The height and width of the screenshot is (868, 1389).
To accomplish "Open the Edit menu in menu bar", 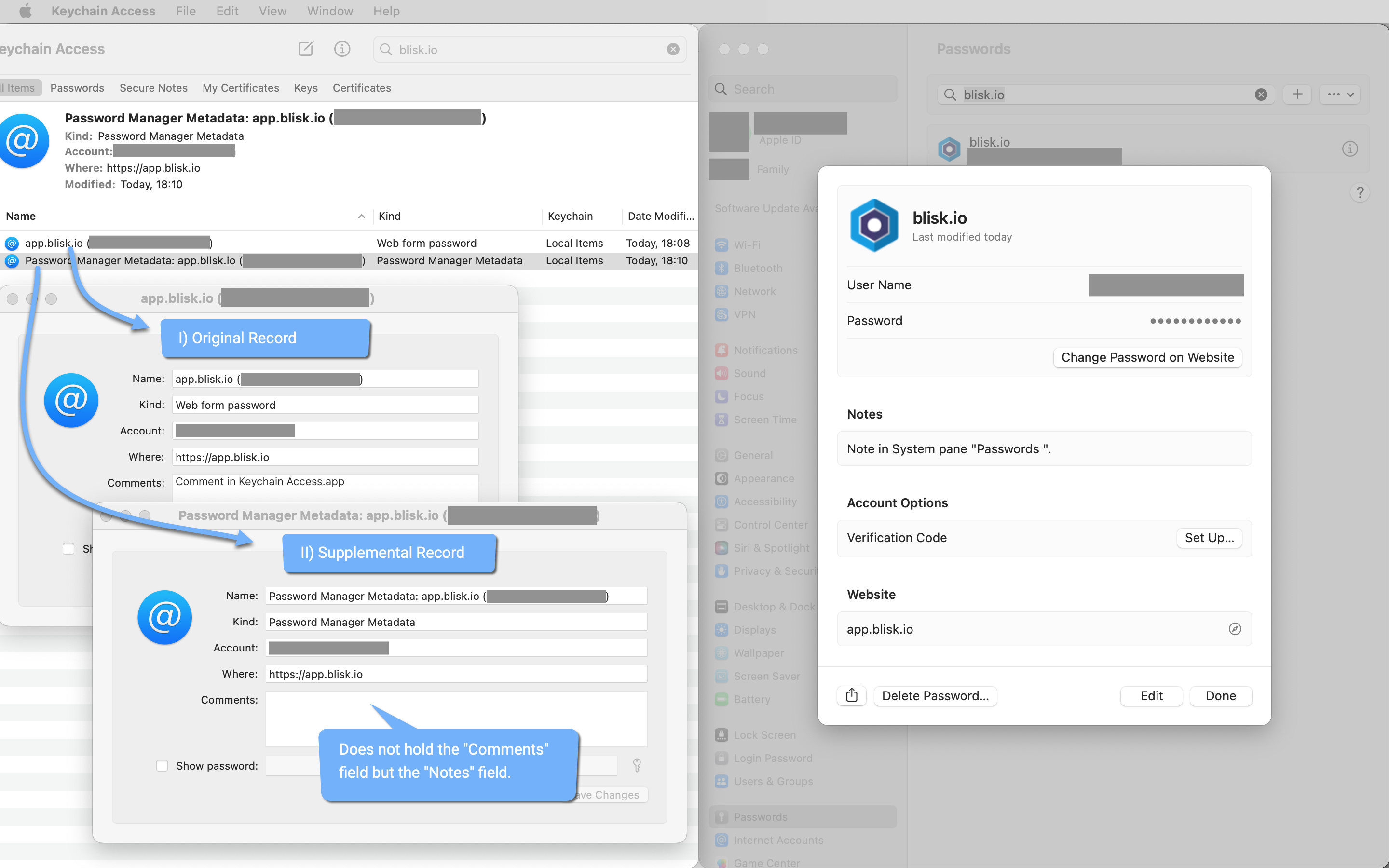I will tap(227, 11).
